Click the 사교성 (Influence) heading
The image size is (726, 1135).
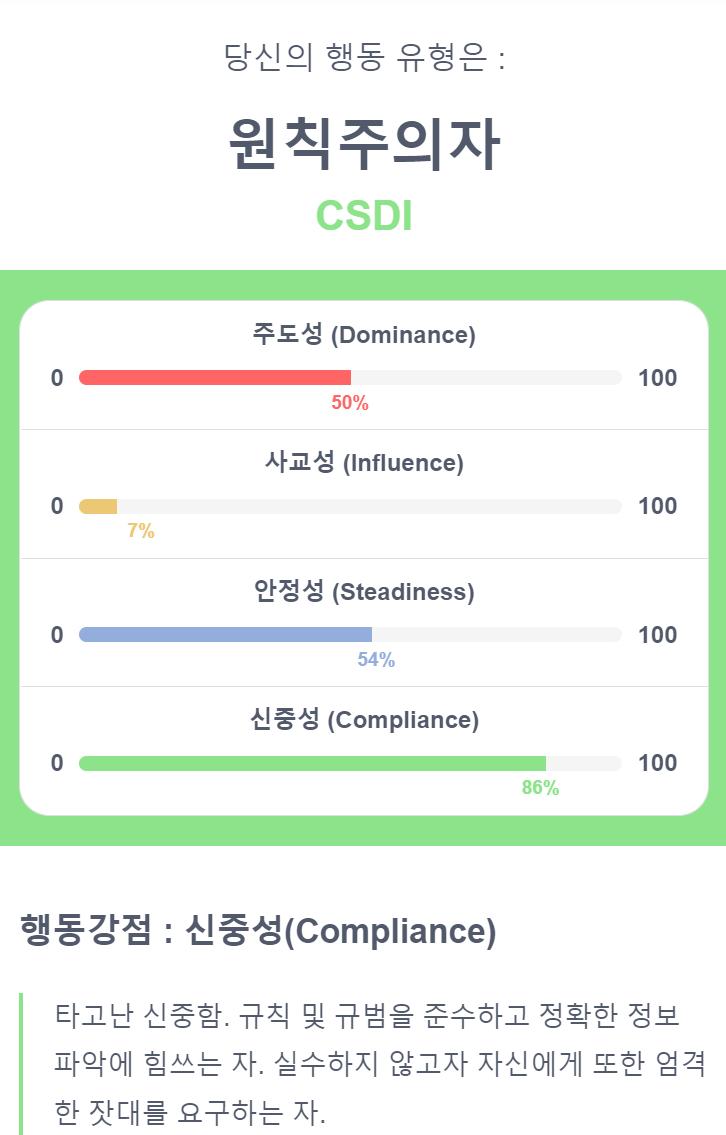point(363,463)
